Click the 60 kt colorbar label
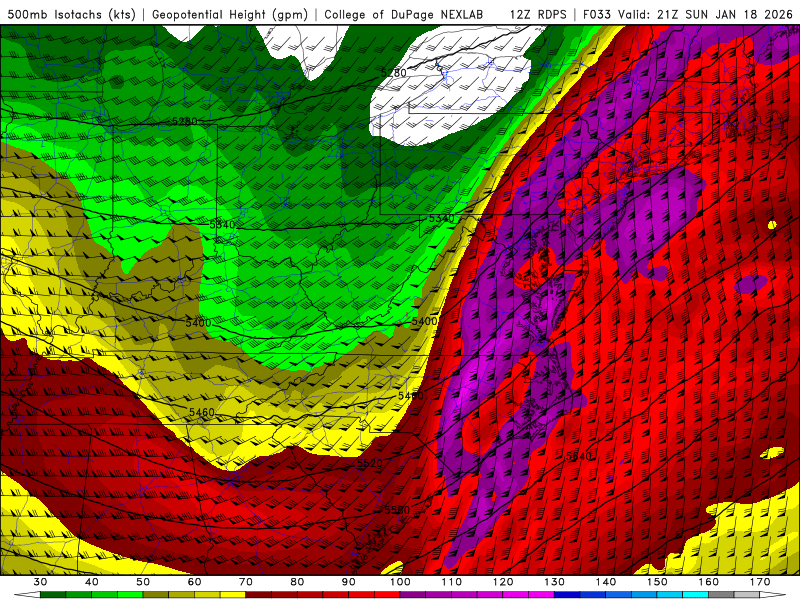 tap(194, 582)
